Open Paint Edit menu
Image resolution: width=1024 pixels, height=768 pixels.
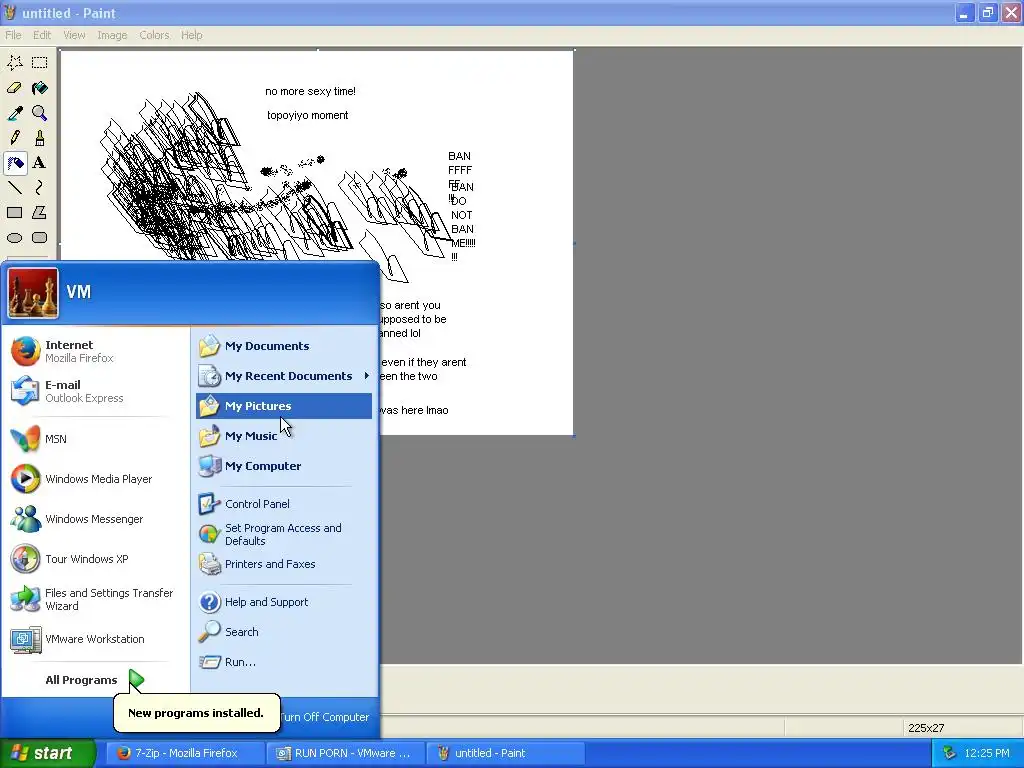pyautogui.click(x=42, y=35)
